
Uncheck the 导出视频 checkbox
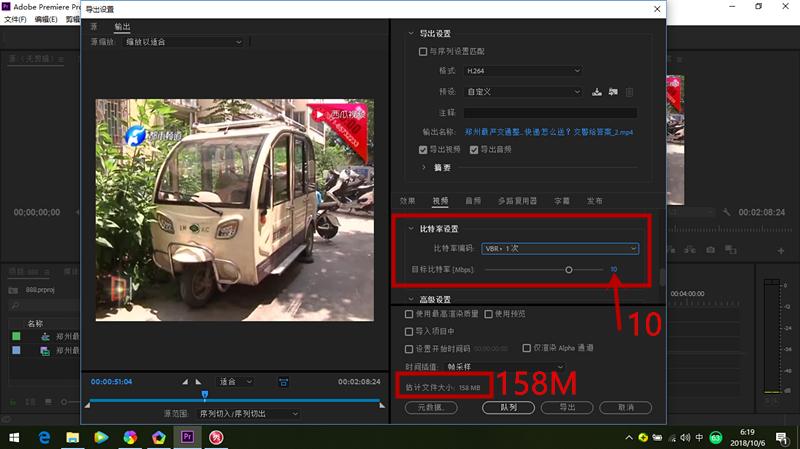tap(422, 149)
